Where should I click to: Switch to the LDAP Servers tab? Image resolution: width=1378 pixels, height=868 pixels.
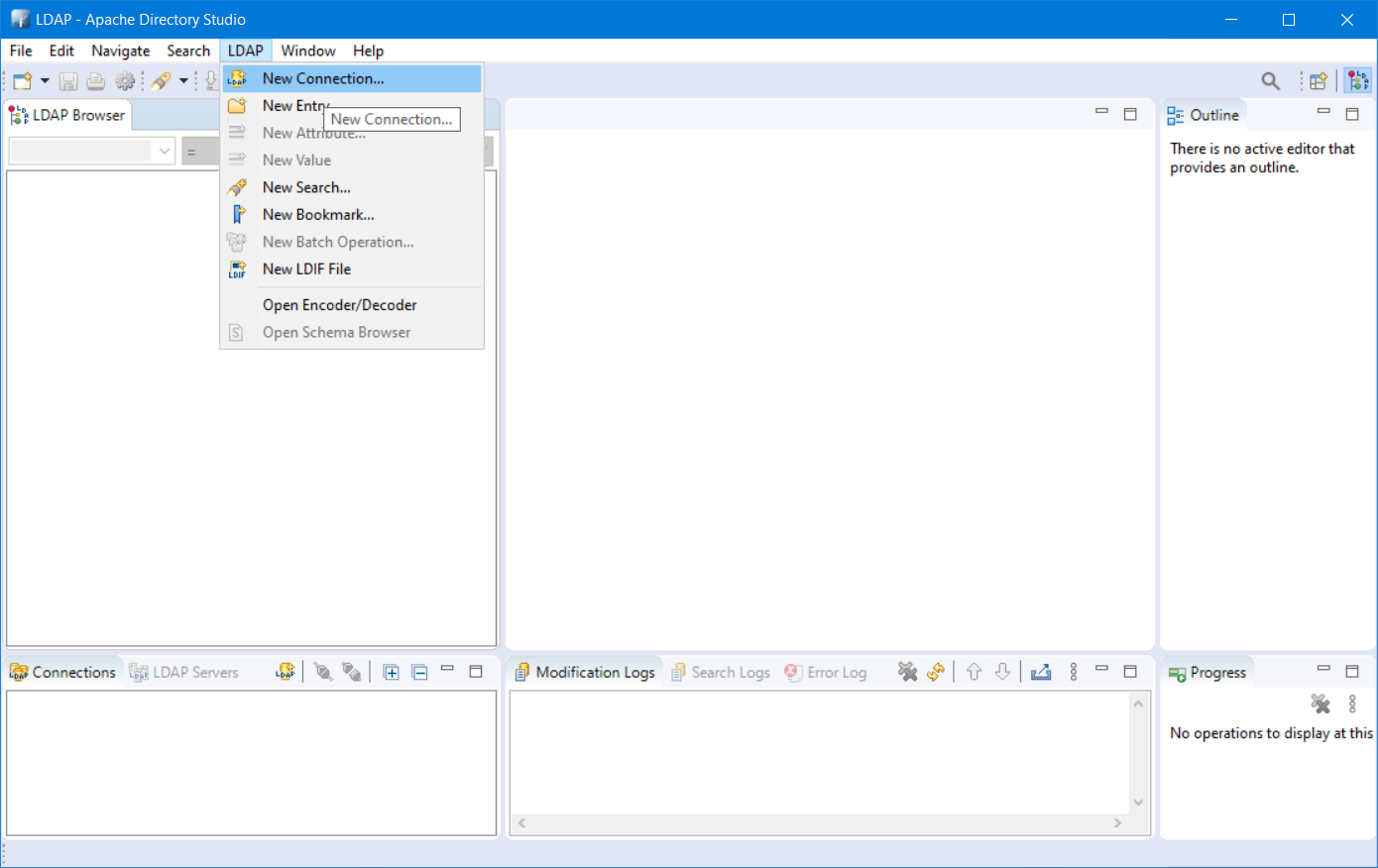tap(184, 672)
